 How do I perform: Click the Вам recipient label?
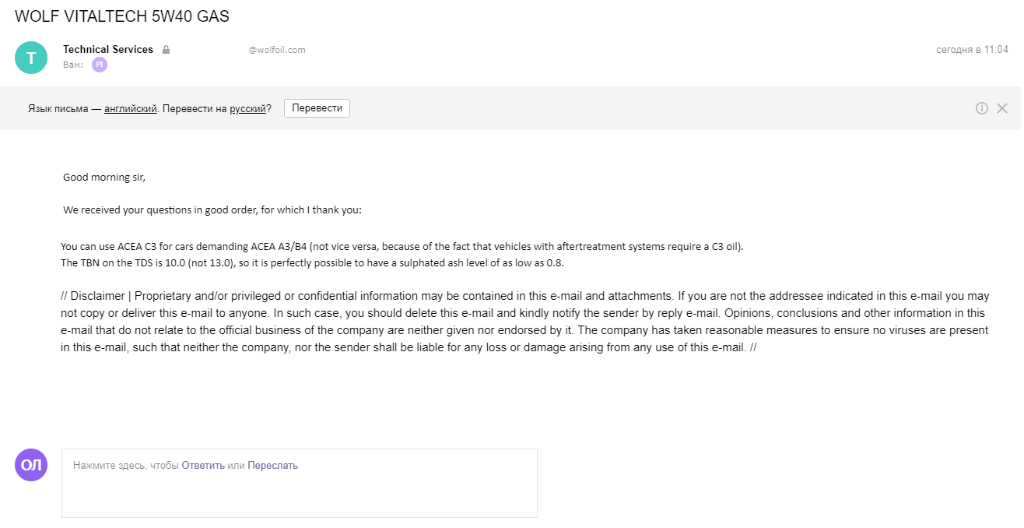73,65
